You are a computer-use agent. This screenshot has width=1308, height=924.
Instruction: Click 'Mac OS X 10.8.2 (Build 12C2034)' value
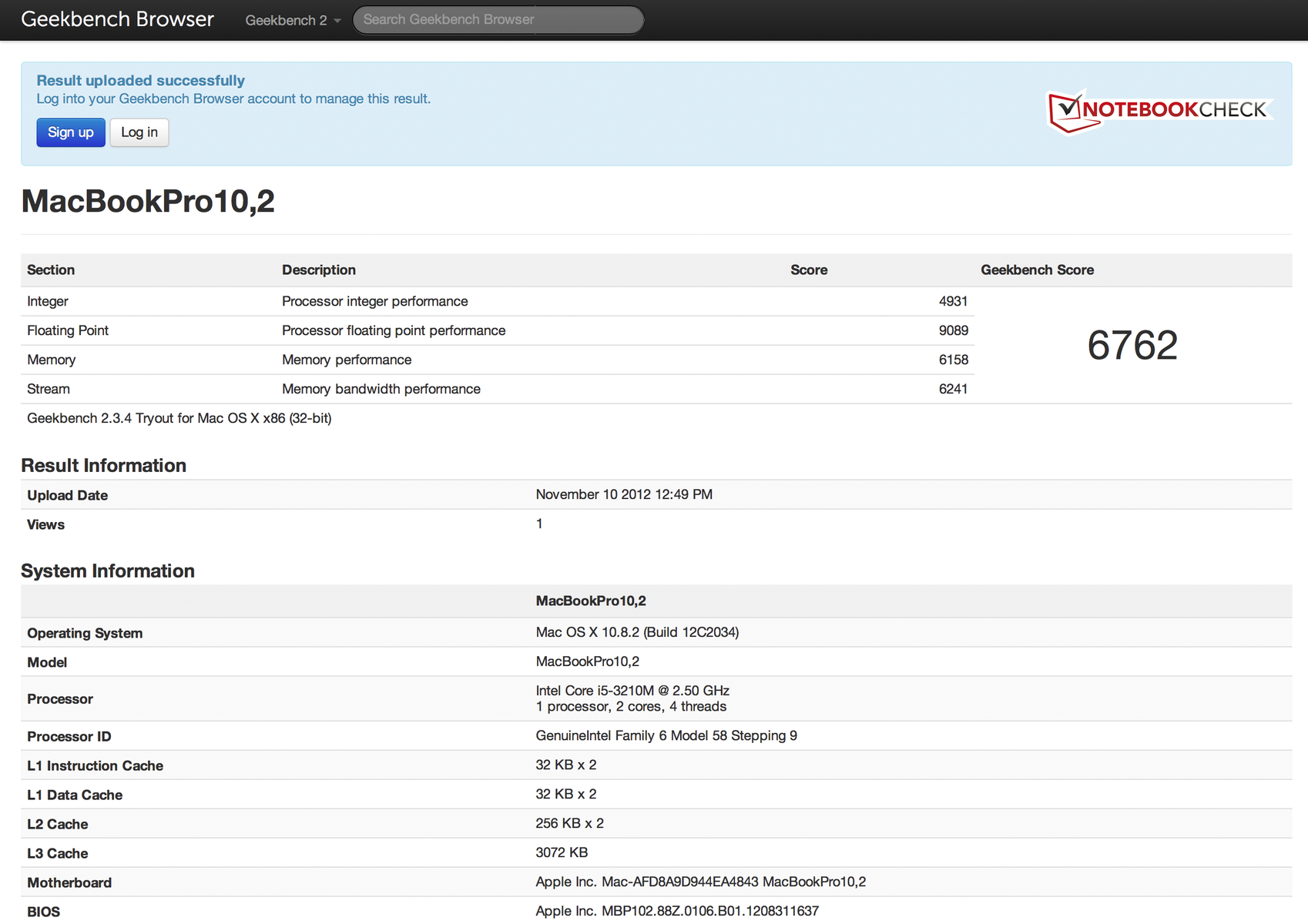pos(638,633)
